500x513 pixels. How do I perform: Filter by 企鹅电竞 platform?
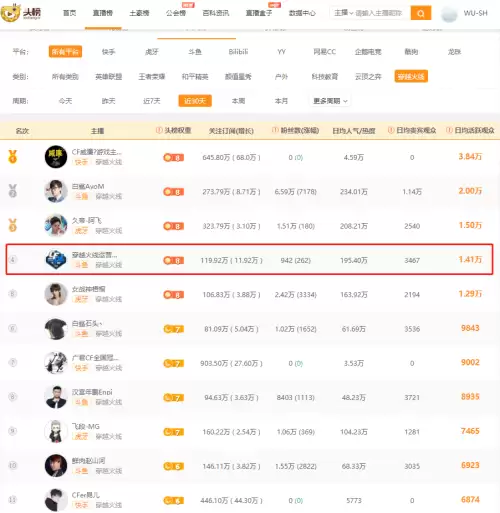coord(368,52)
